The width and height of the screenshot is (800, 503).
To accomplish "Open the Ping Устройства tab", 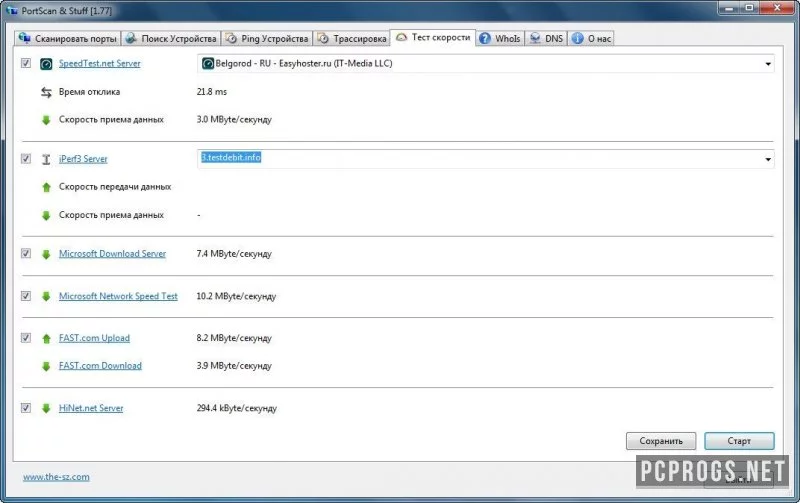I will 267,39.
